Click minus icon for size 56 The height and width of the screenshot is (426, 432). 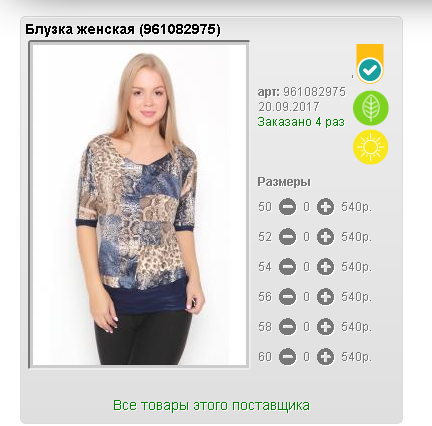pyautogui.click(x=287, y=297)
